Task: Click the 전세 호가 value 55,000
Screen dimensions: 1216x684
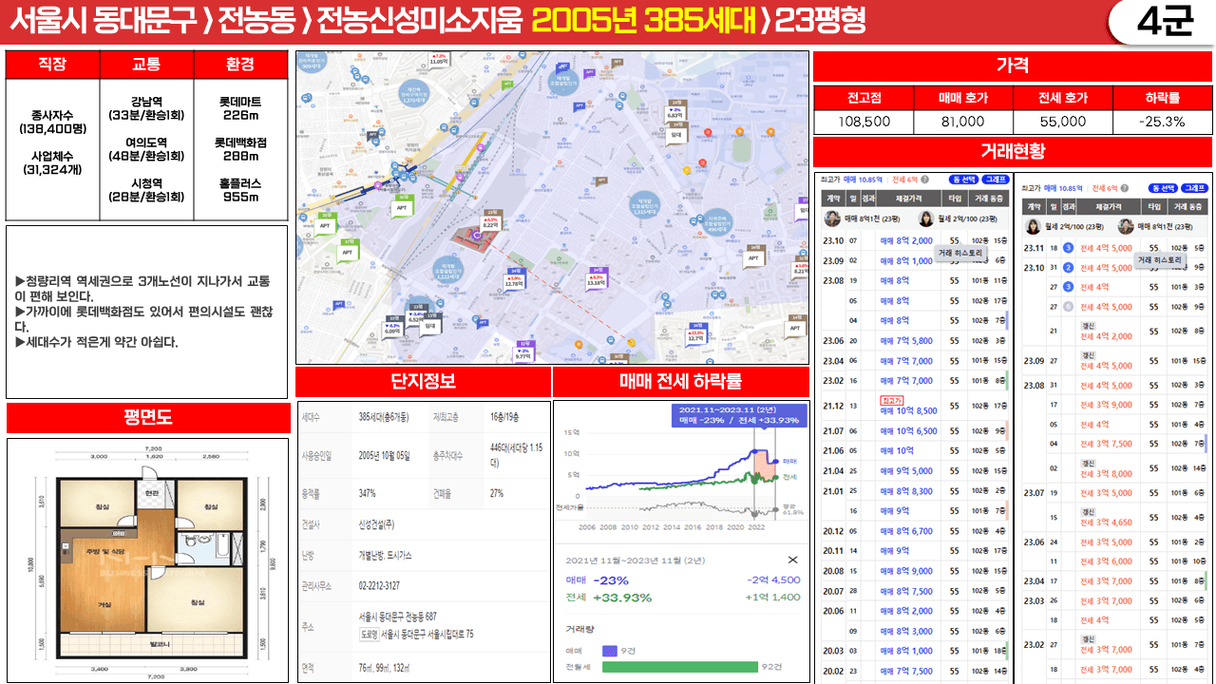Action: click(1062, 122)
